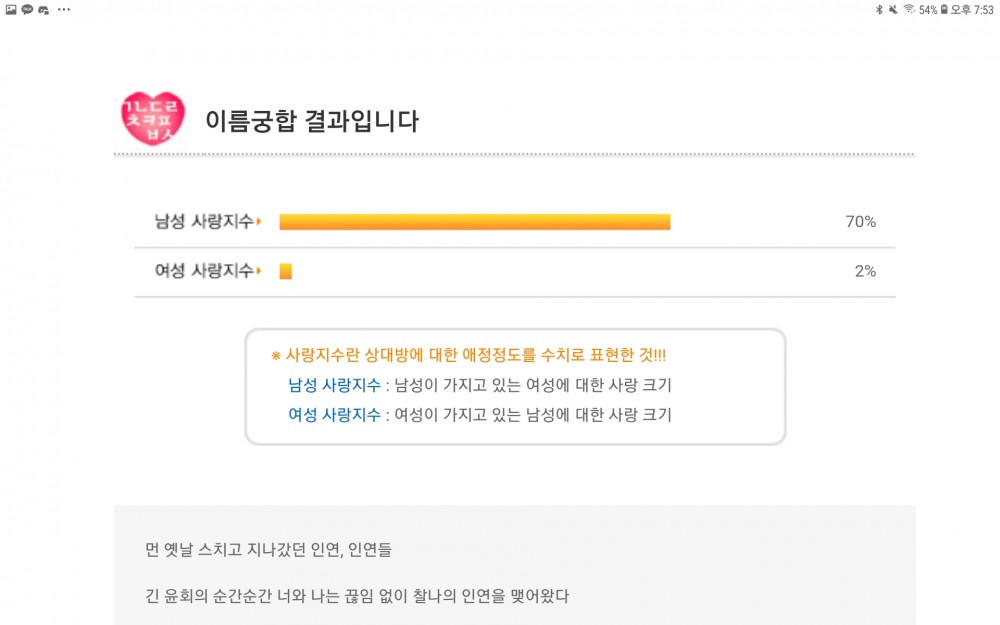Tap the Bluetooth status icon

tap(879, 10)
